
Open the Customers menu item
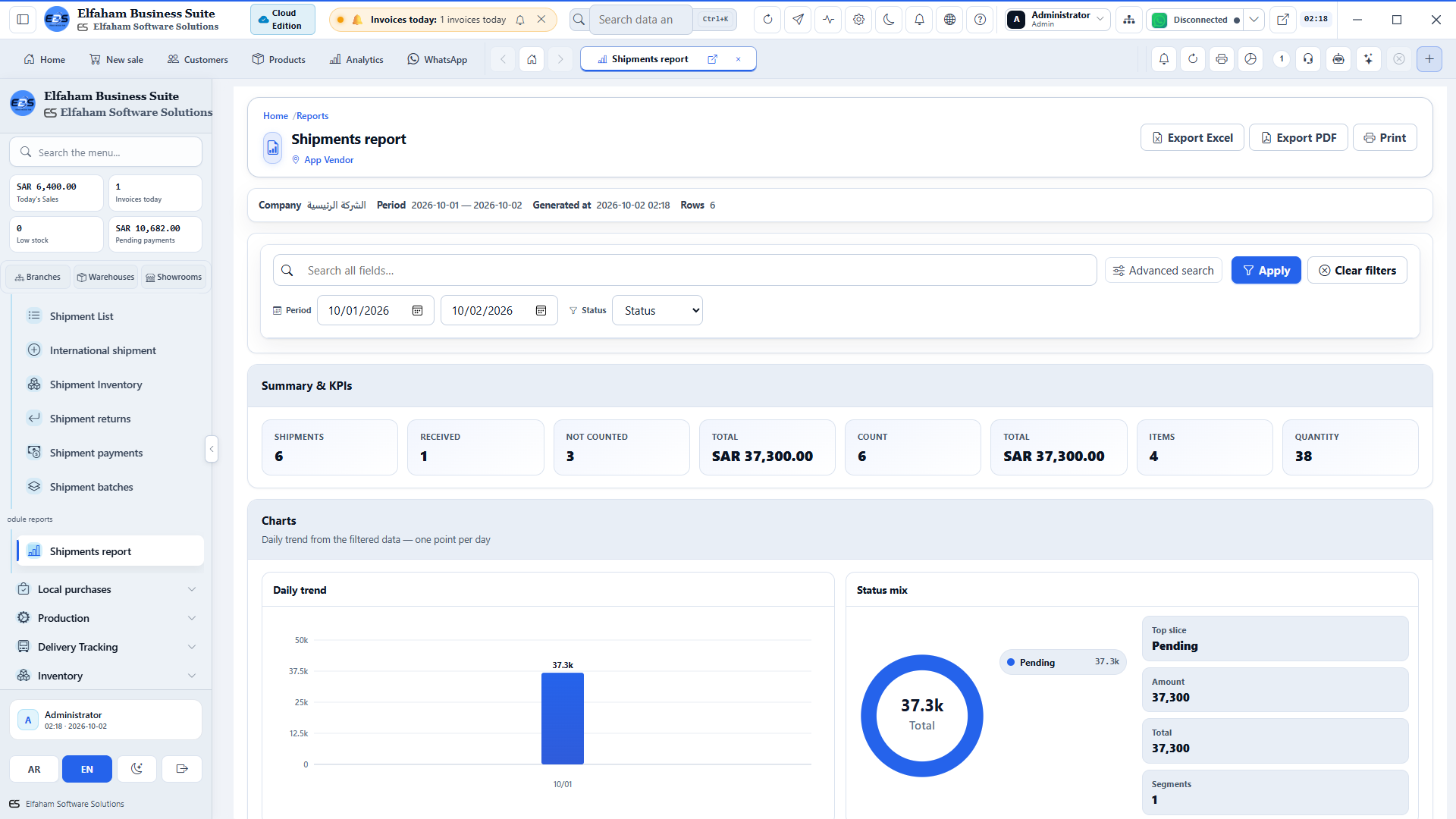coord(197,59)
